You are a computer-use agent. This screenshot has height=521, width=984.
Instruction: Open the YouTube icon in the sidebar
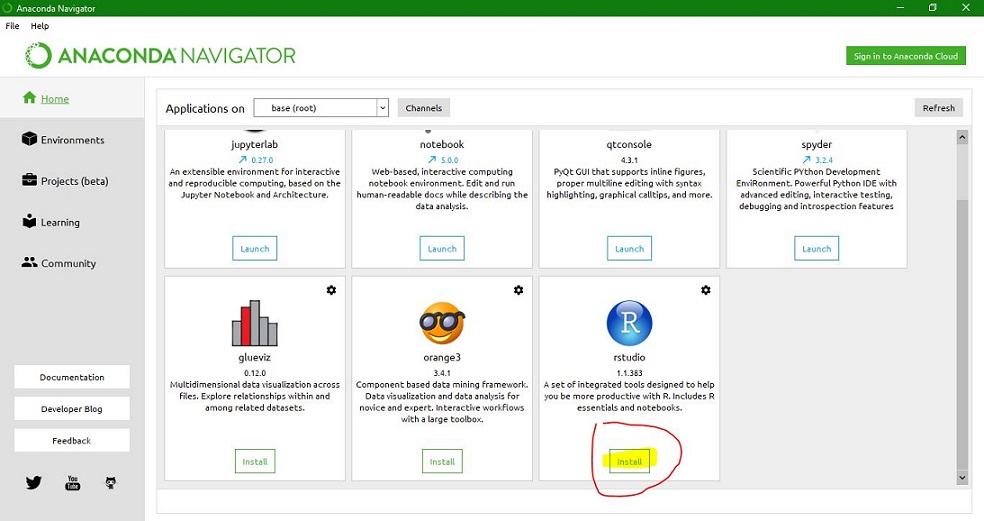click(73, 482)
